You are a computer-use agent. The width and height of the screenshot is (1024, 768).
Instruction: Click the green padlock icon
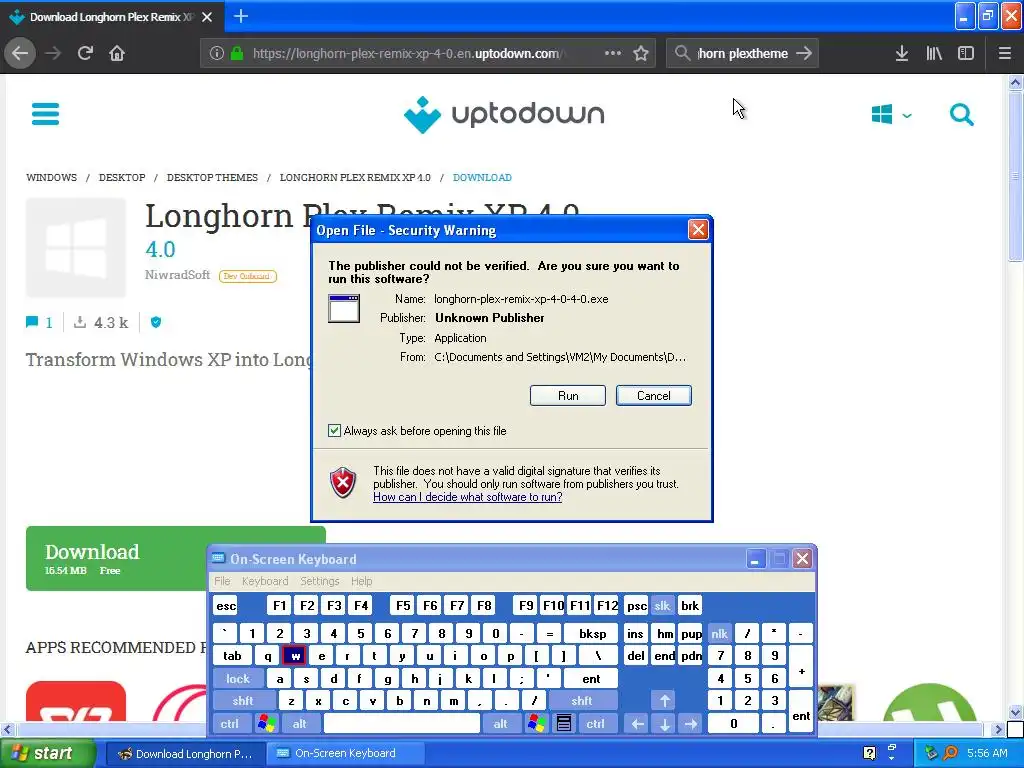[x=238, y=53]
